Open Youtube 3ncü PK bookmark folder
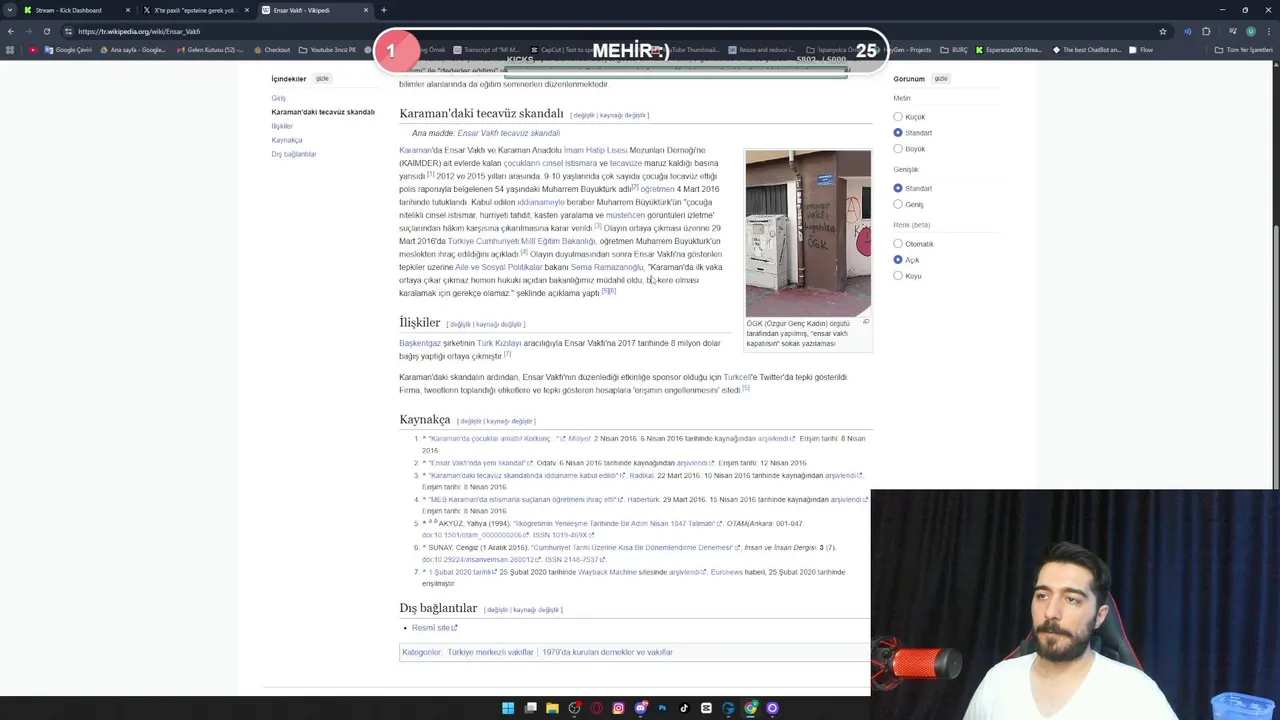1280x720 pixels. pyautogui.click(x=327, y=49)
